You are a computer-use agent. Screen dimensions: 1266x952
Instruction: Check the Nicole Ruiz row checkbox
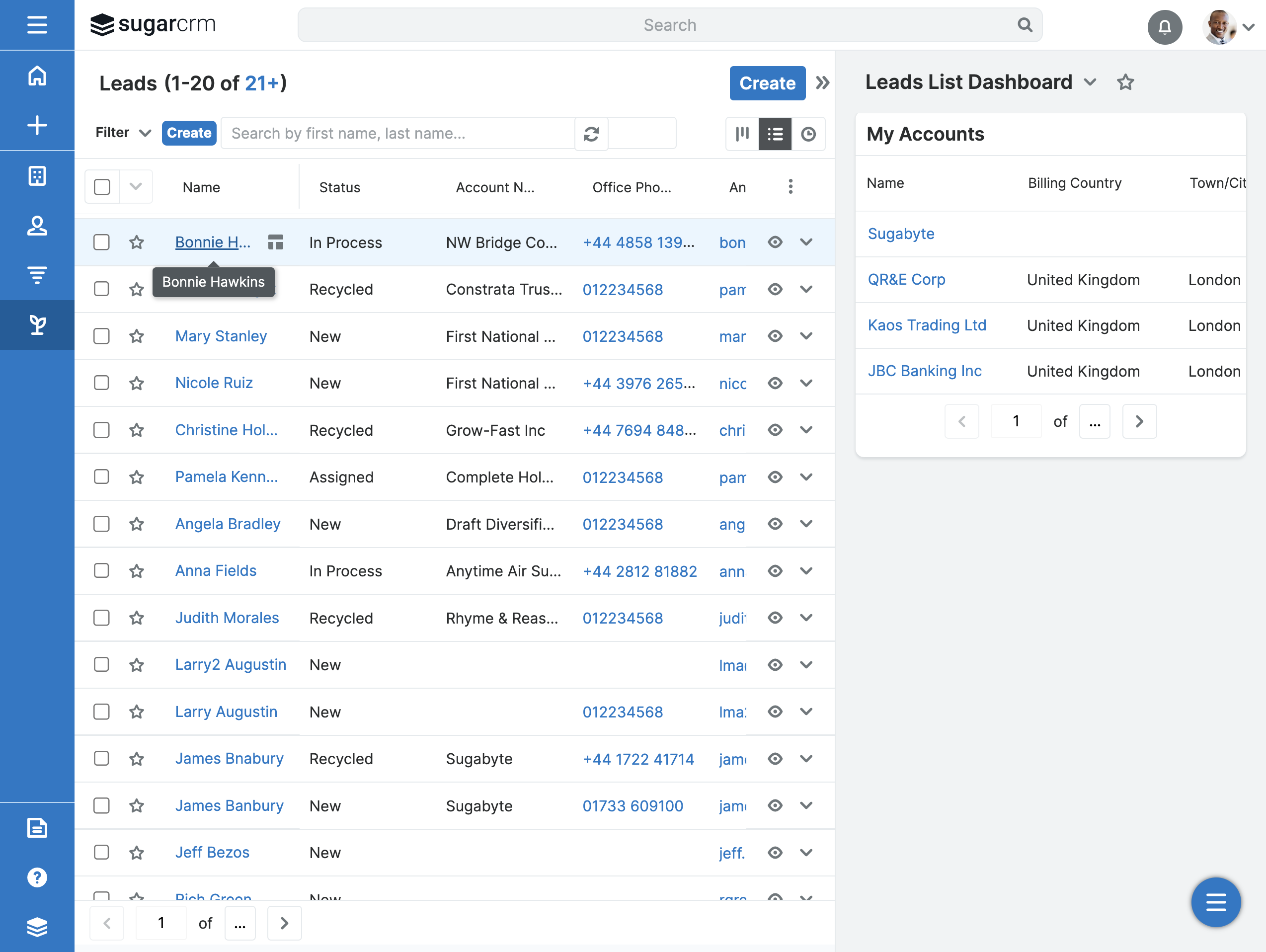(101, 383)
